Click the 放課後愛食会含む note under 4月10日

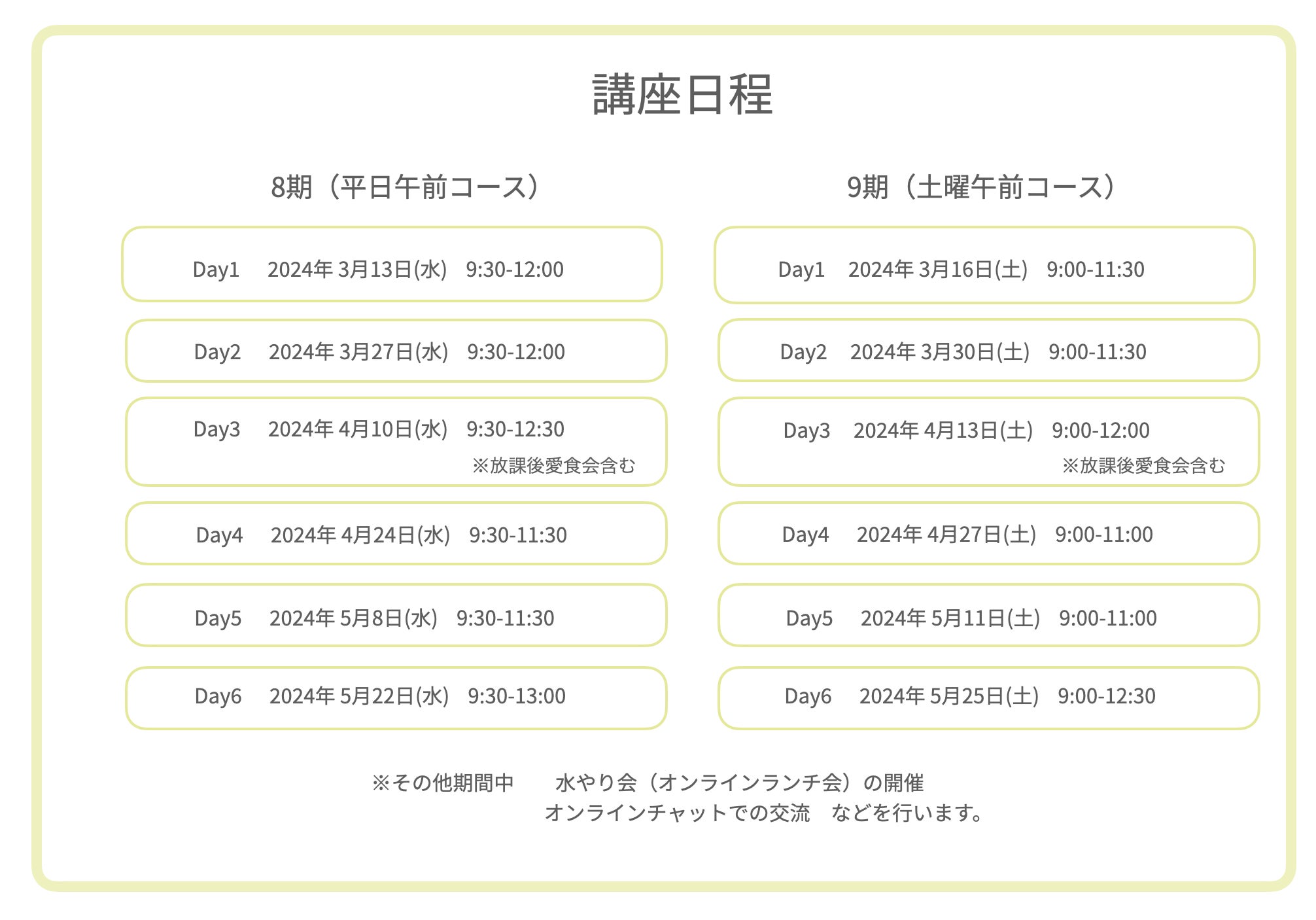pos(553,466)
